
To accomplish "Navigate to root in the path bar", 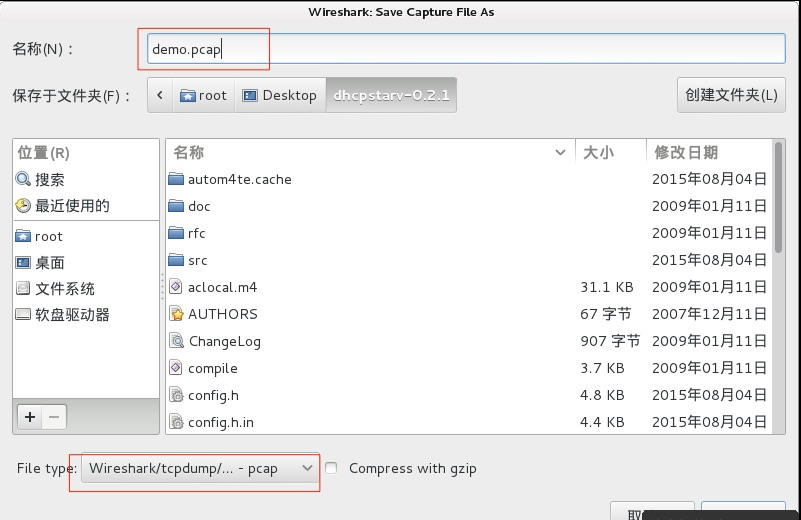I will (203, 95).
